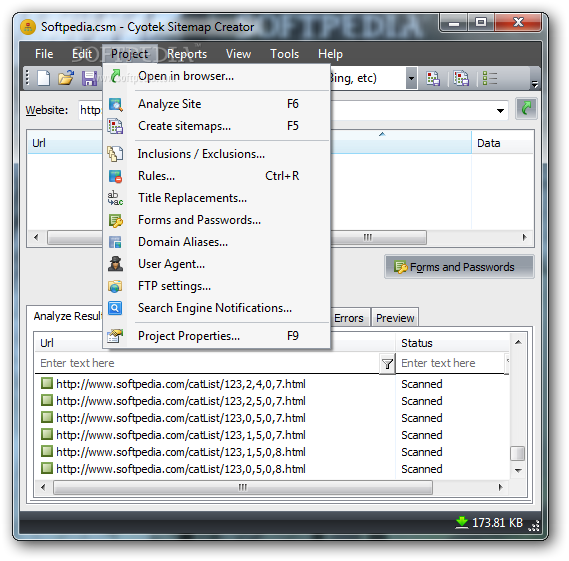Expand the Website address dropdown arrow
The width and height of the screenshot is (569, 561).
[x=500, y=110]
